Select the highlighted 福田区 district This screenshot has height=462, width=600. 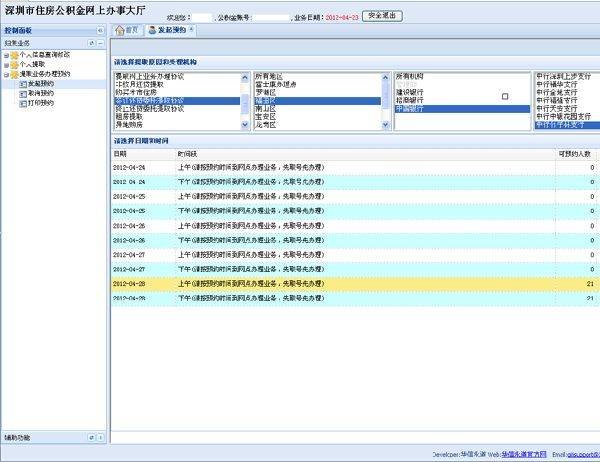[318, 101]
